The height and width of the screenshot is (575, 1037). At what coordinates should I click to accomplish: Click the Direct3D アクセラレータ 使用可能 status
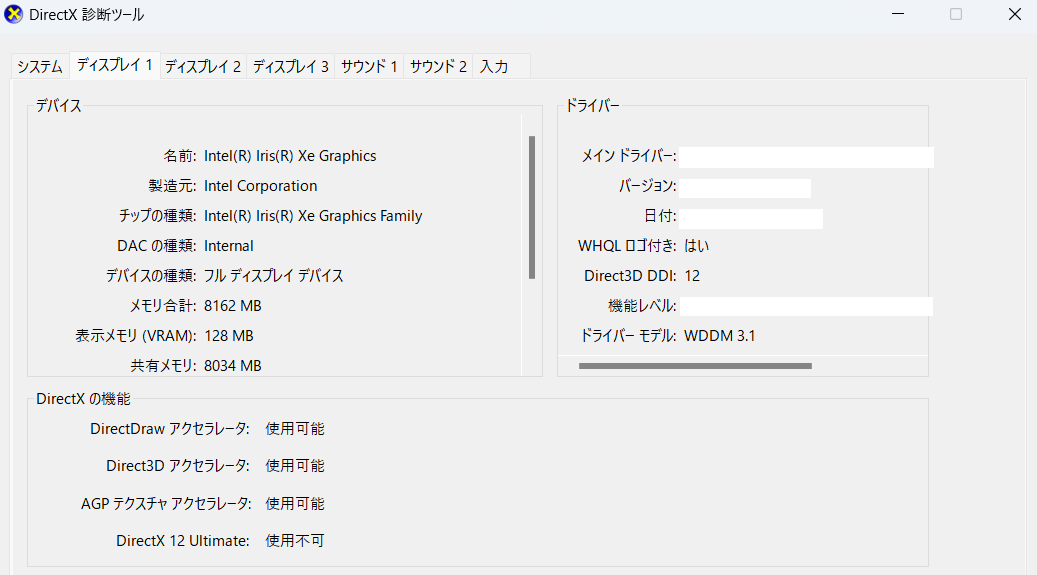pos(294,466)
